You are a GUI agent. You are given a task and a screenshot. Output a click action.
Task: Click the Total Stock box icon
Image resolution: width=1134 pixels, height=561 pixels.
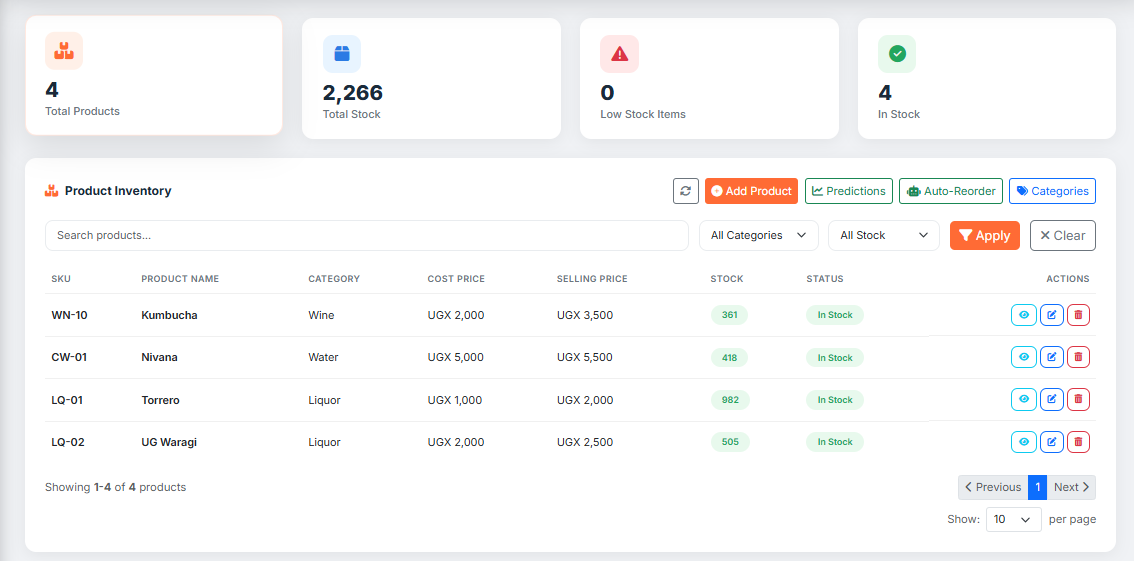(x=341, y=53)
